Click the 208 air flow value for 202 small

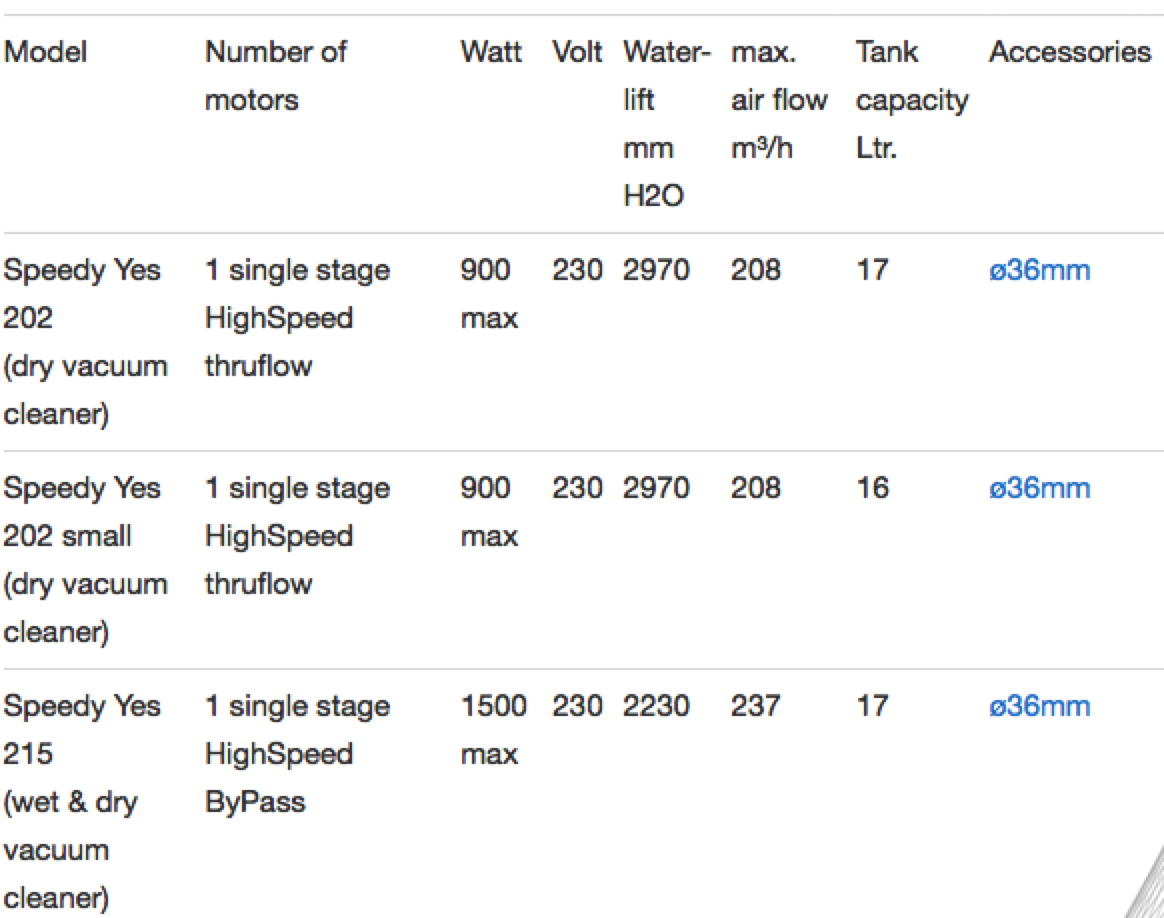pyautogui.click(x=756, y=488)
